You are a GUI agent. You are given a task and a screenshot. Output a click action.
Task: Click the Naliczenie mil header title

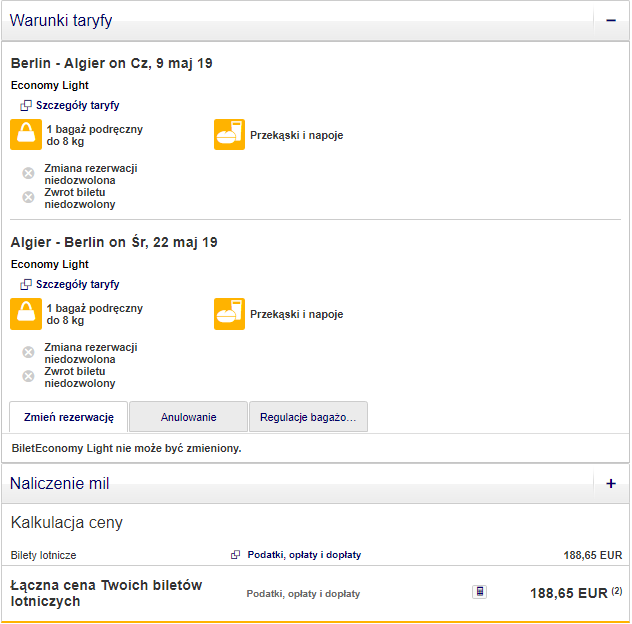pos(60,483)
